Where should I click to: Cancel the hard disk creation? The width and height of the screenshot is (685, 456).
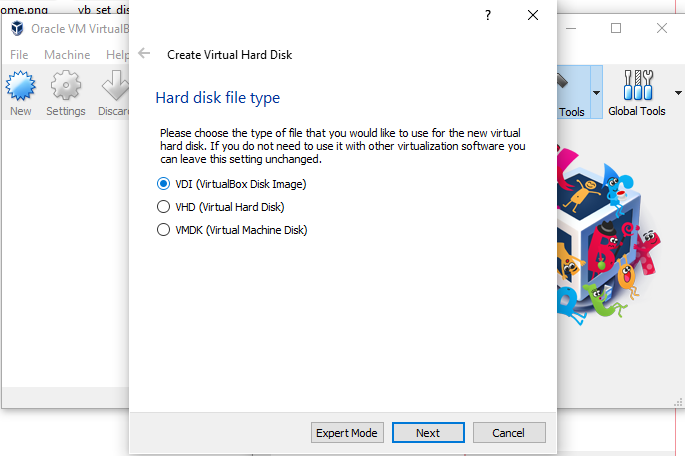point(509,432)
